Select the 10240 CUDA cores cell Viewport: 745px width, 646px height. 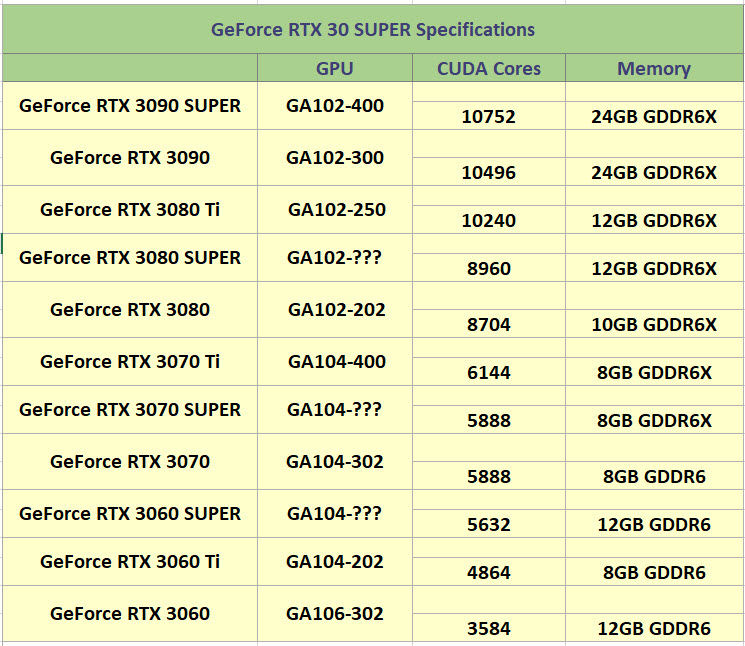(x=488, y=220)
